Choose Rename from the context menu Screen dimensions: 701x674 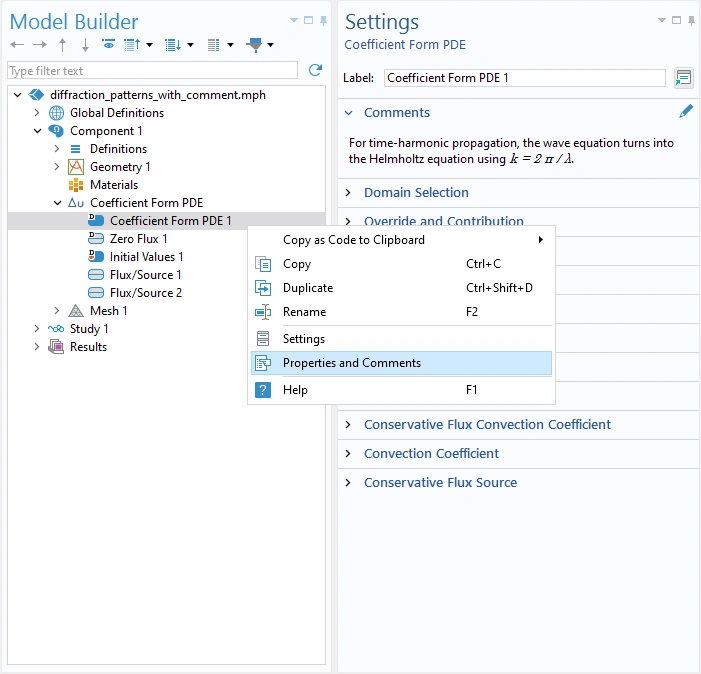pos(304,312)
